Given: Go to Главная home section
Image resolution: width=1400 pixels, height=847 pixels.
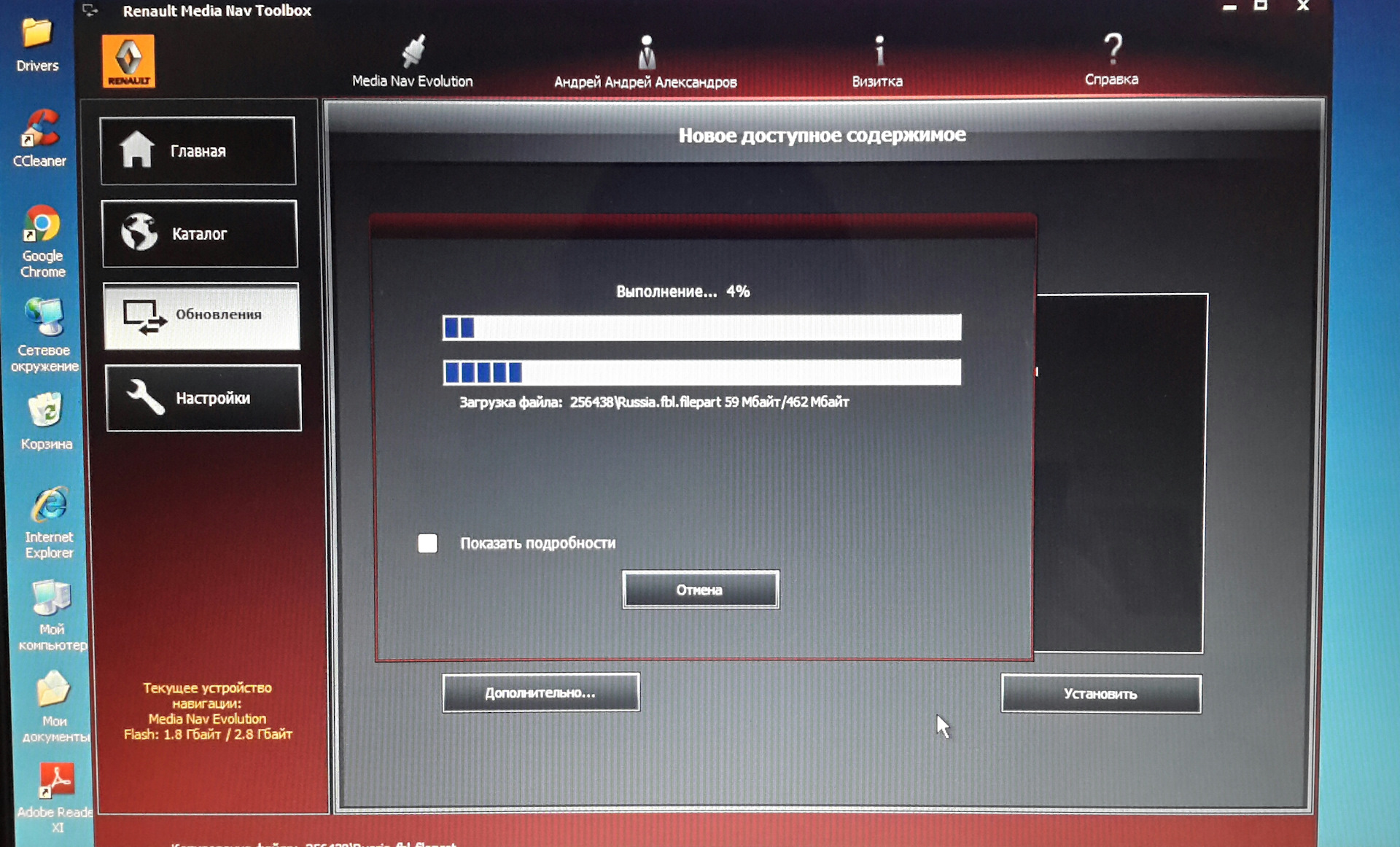Looking at the screenshot, I should (198, 151).
